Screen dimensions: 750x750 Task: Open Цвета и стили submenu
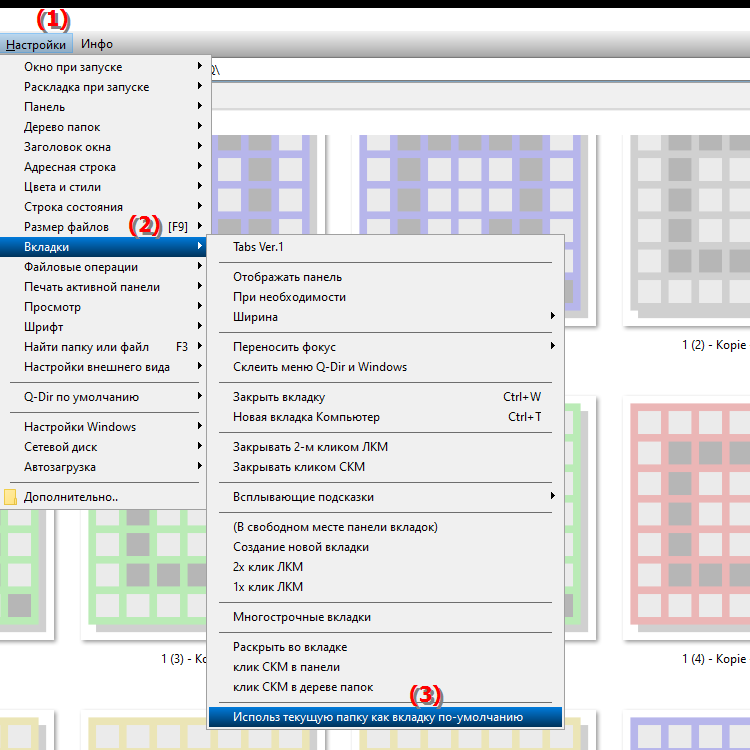click(103, 187)
